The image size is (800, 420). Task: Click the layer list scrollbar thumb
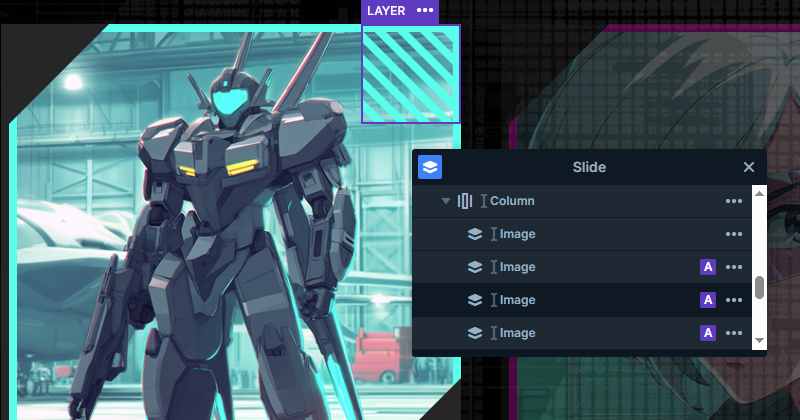pyautogui.click(x=759, y=287)
